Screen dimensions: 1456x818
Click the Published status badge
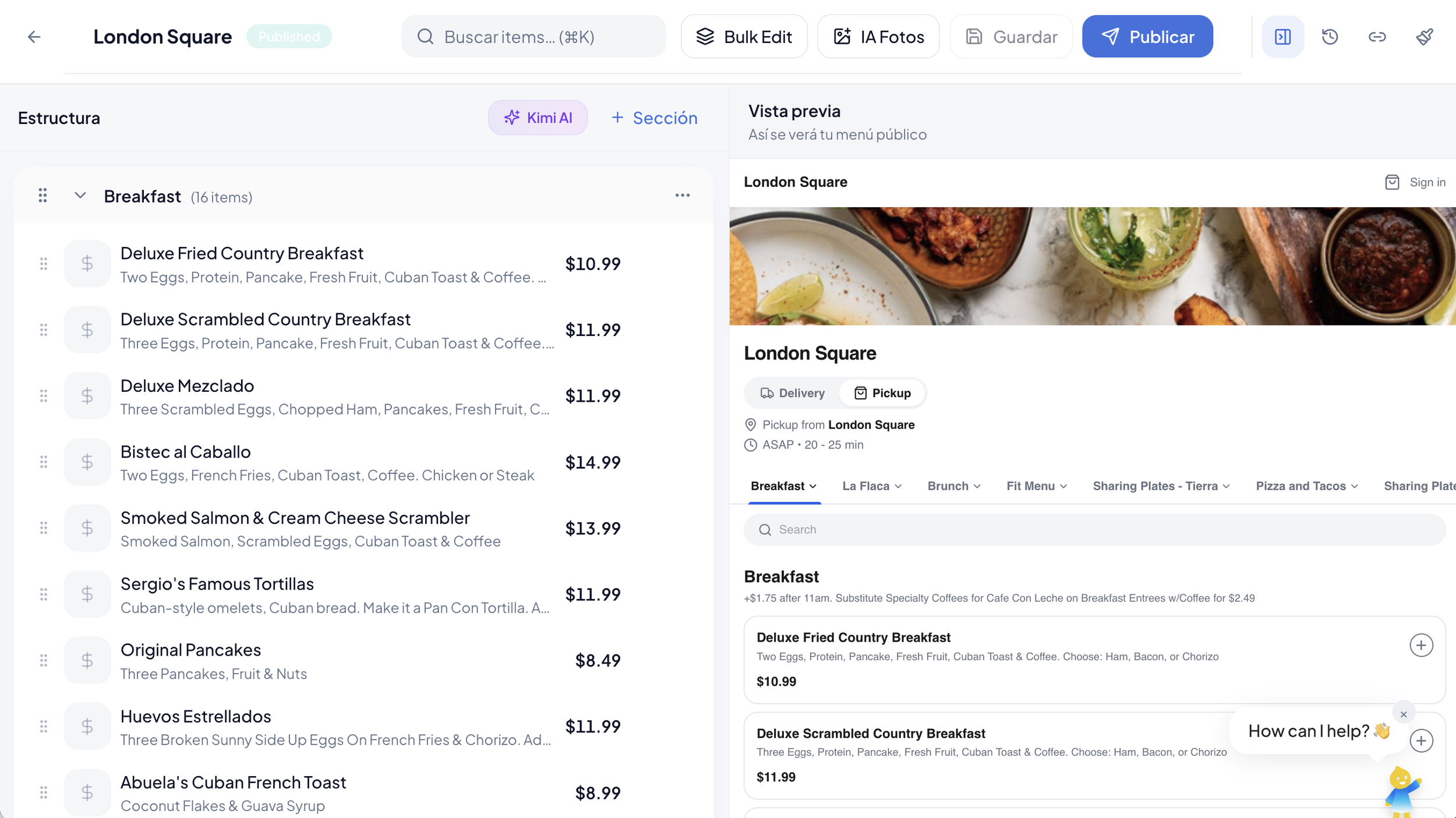[289, 37]
